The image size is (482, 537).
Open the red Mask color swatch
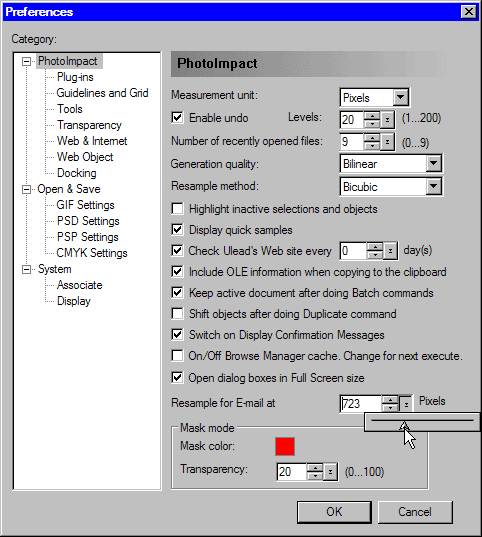[x=285, y=446]
